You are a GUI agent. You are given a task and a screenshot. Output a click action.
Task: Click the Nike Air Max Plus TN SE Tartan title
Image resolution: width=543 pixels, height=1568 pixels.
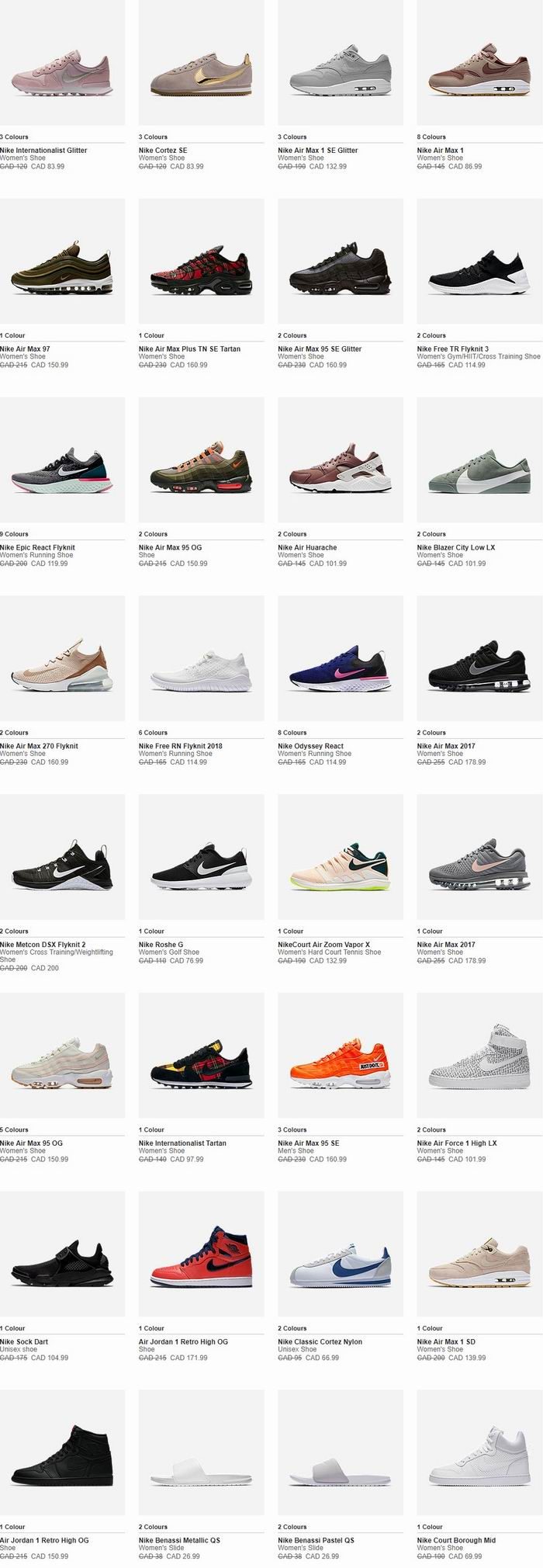coord(189,349)
